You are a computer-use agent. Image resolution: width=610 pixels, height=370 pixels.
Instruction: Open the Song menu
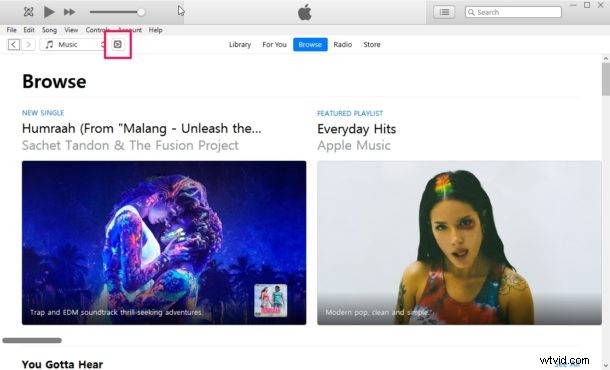point(49,30)
